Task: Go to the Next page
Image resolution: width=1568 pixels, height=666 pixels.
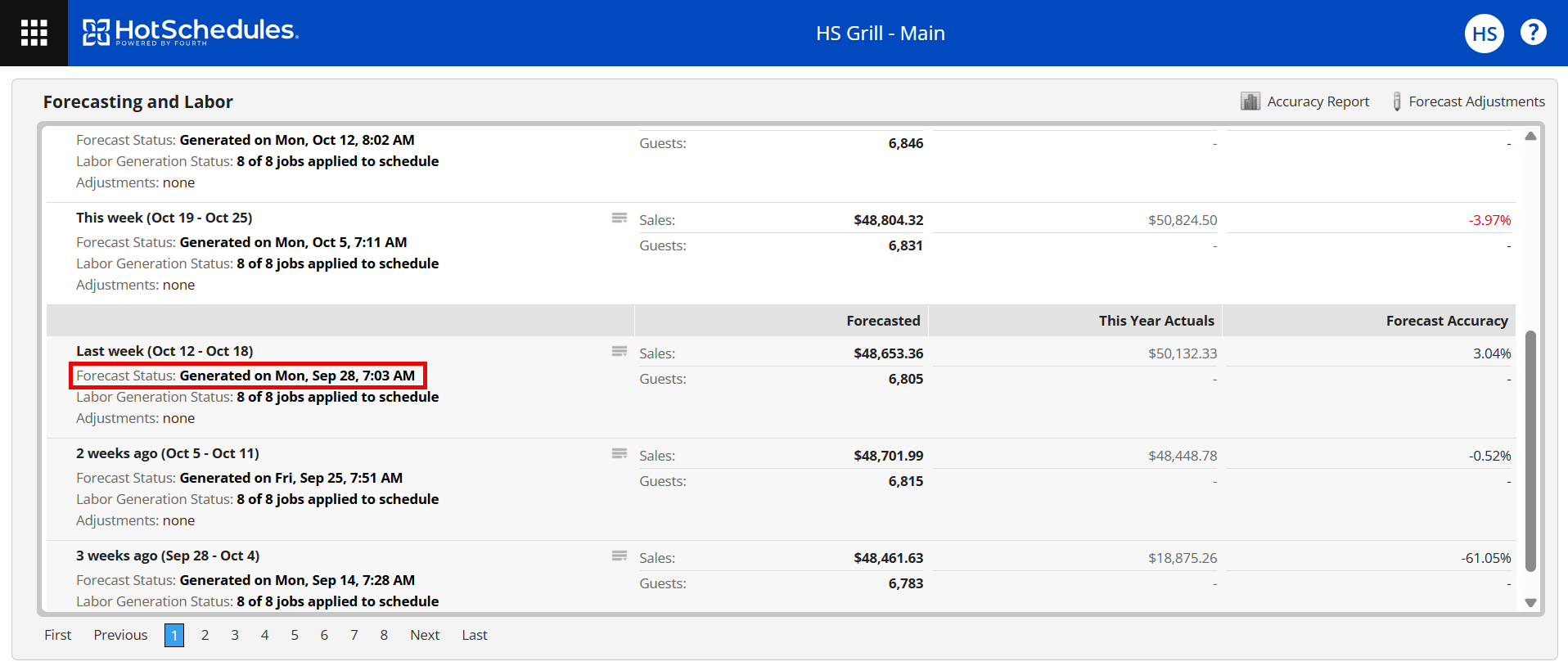Action: 425,635
